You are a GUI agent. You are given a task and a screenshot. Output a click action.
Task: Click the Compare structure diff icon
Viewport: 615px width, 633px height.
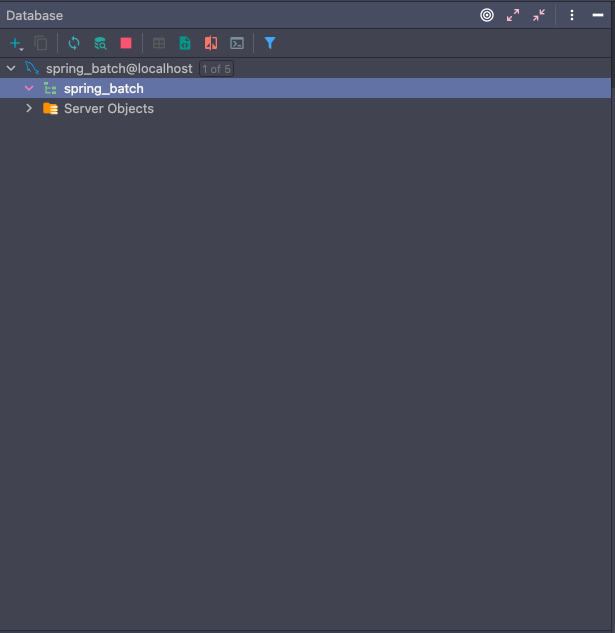211,43
